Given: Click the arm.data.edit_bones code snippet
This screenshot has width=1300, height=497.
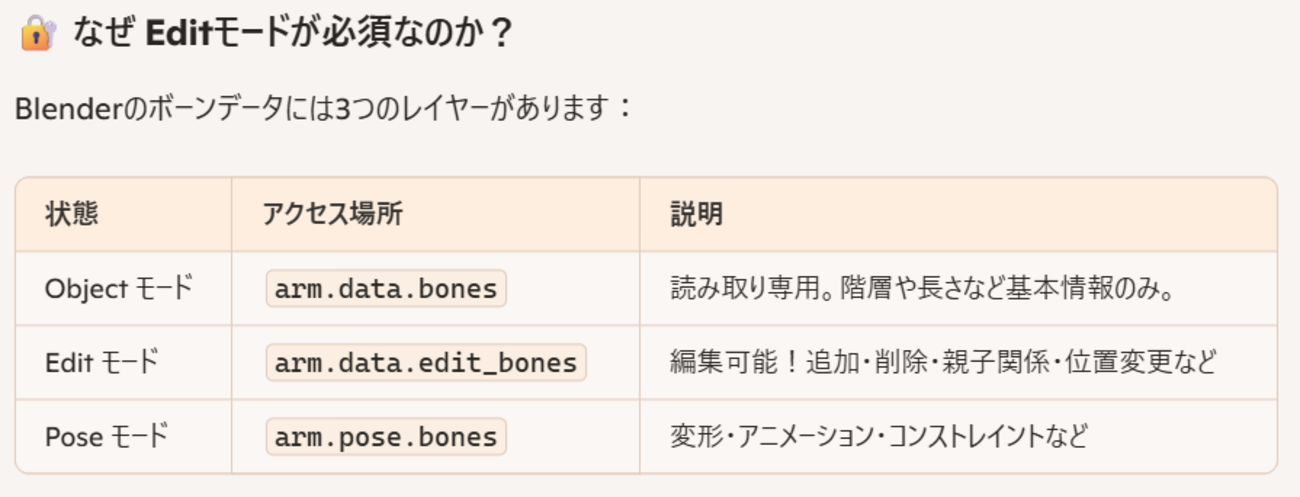Looking at the screenshot, I should (426, 362).
